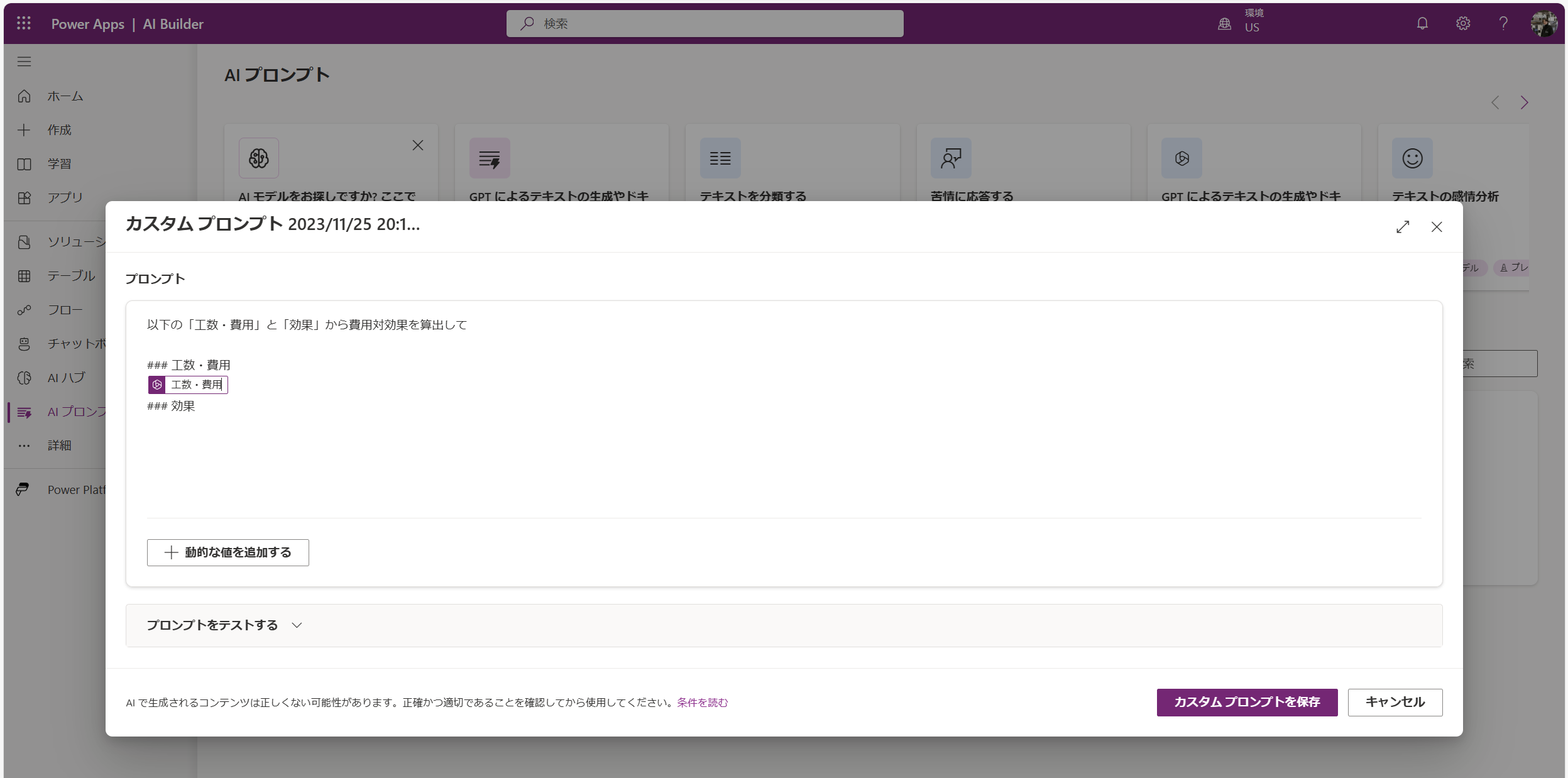Click the 検索 search box

(704, 23)
